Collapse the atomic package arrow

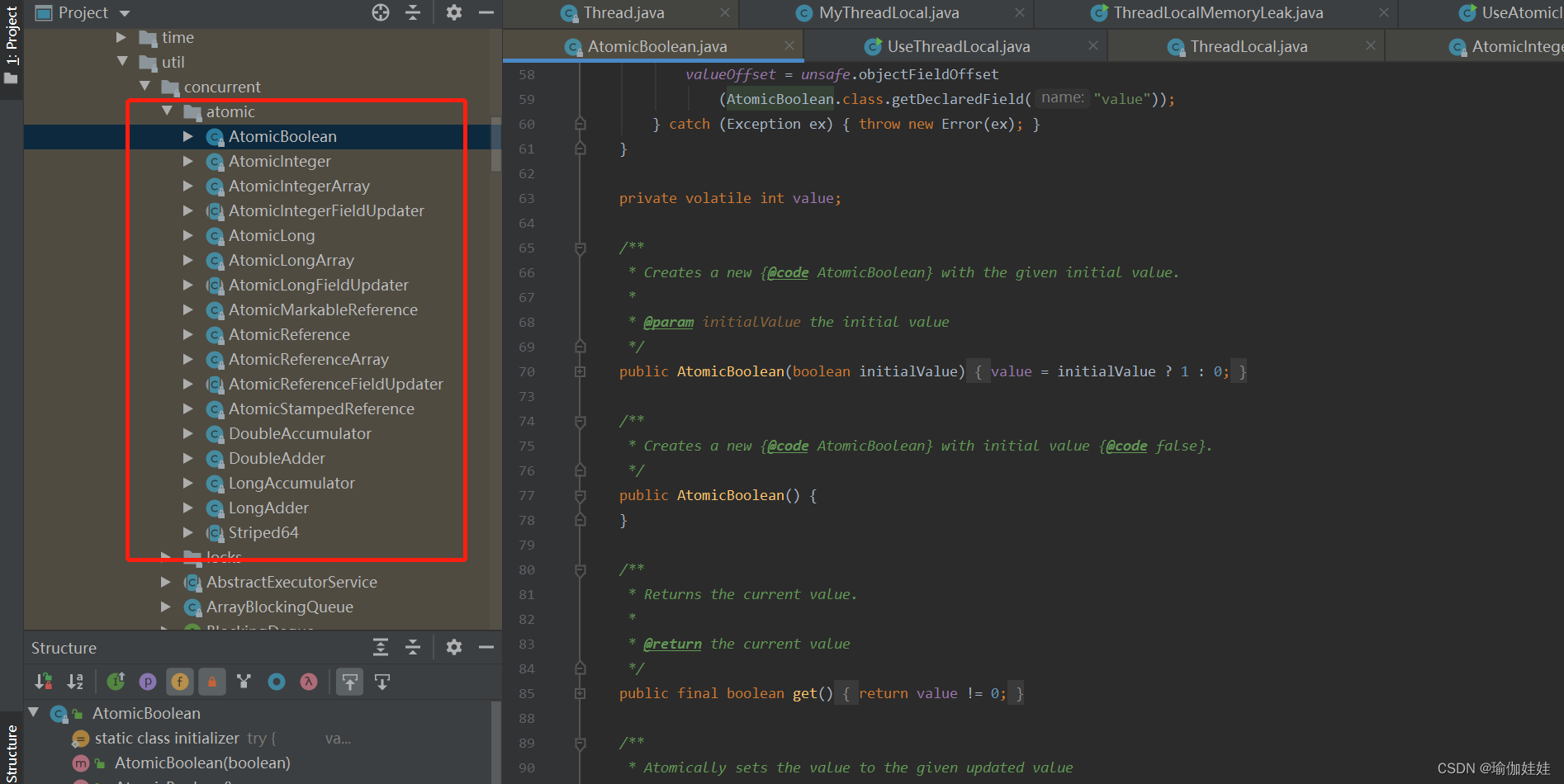(167, 111)
